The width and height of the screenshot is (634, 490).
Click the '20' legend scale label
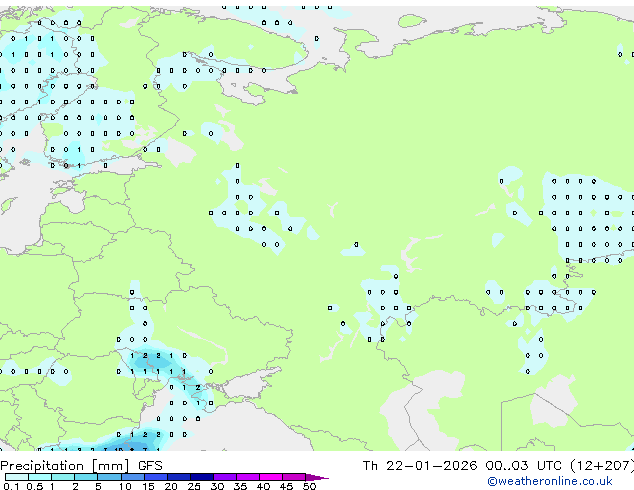click(171, 486)
